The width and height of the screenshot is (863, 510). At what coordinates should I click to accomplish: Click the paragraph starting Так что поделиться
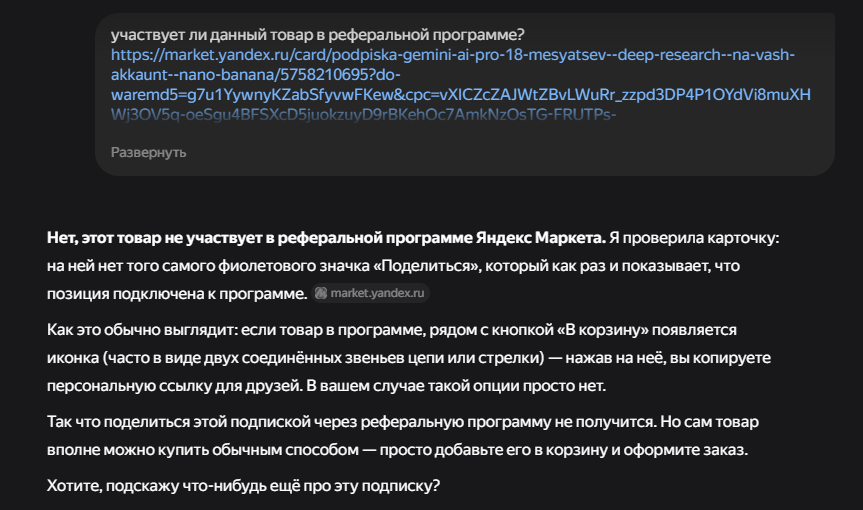pyautogui.click(x=402, y=436)
